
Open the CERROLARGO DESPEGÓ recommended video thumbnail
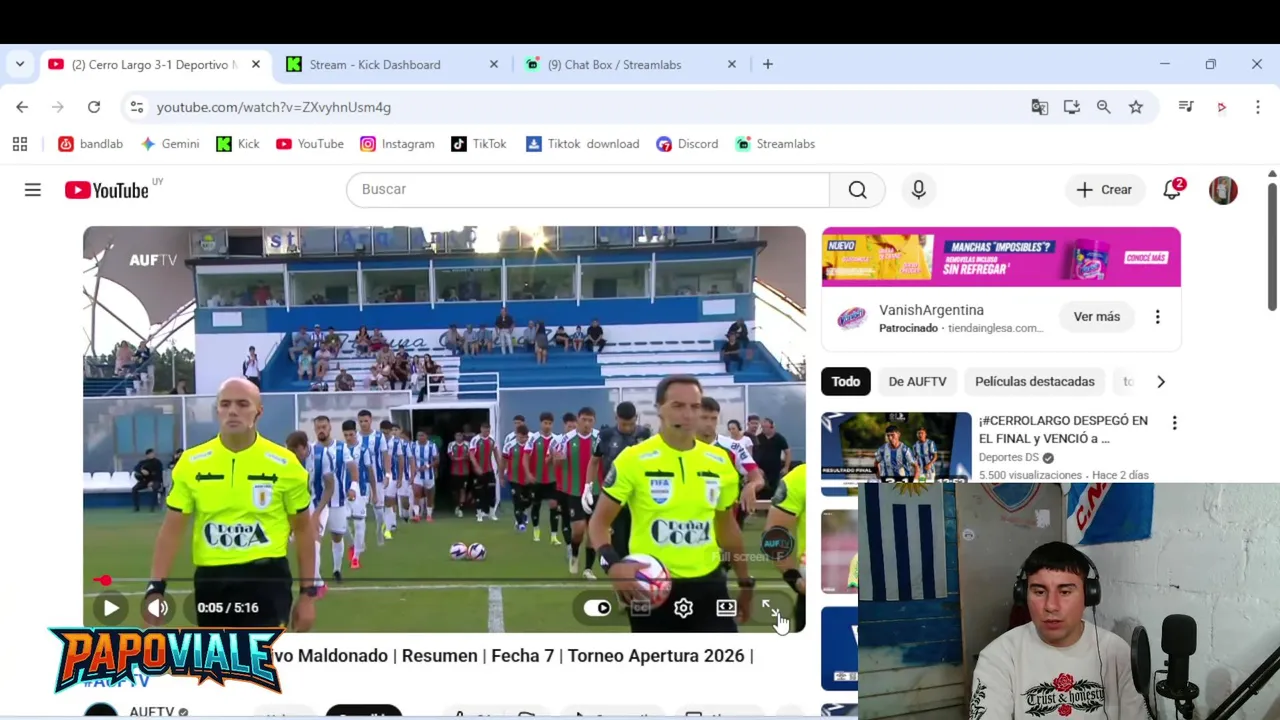(x=896, y=453)
